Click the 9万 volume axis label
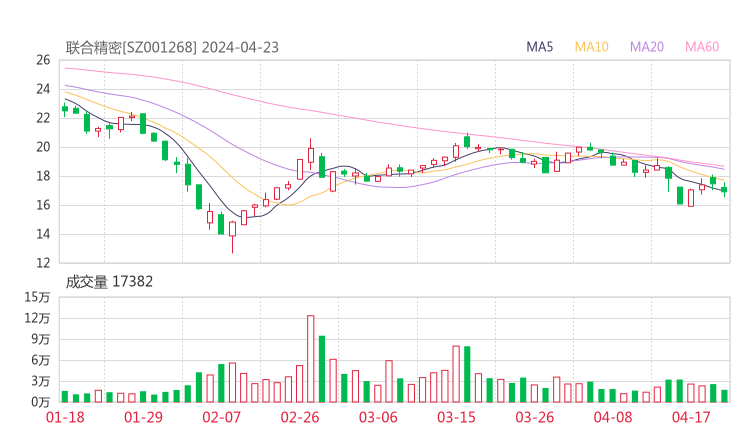 point(41,339)
